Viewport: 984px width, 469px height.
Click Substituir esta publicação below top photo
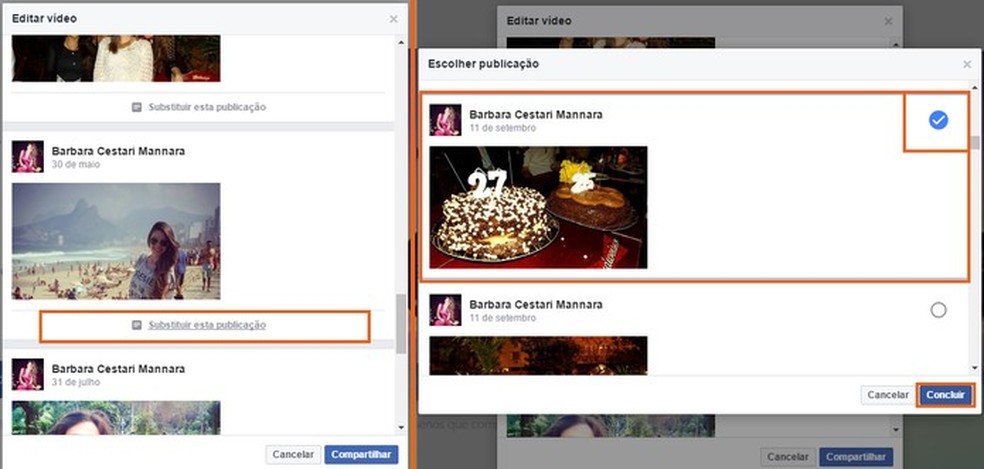click(207, 107)
